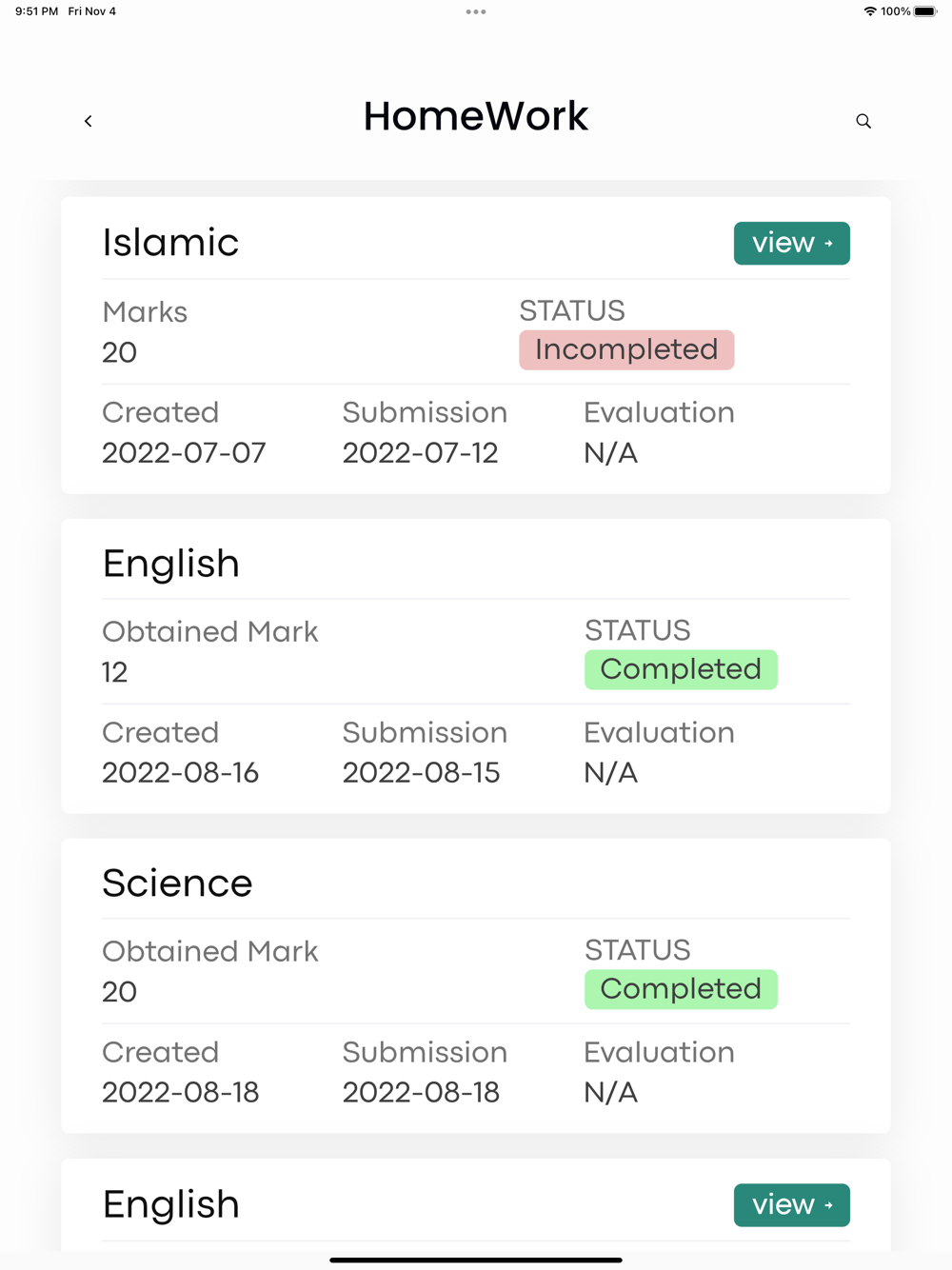Tap Science card's Completed status badge
952x1270 pixels.
click(681, 989)
